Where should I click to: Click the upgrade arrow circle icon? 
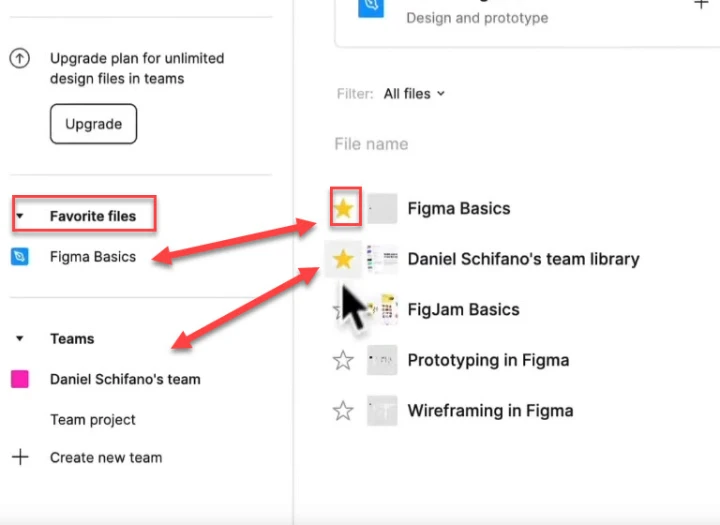[20, 59]
